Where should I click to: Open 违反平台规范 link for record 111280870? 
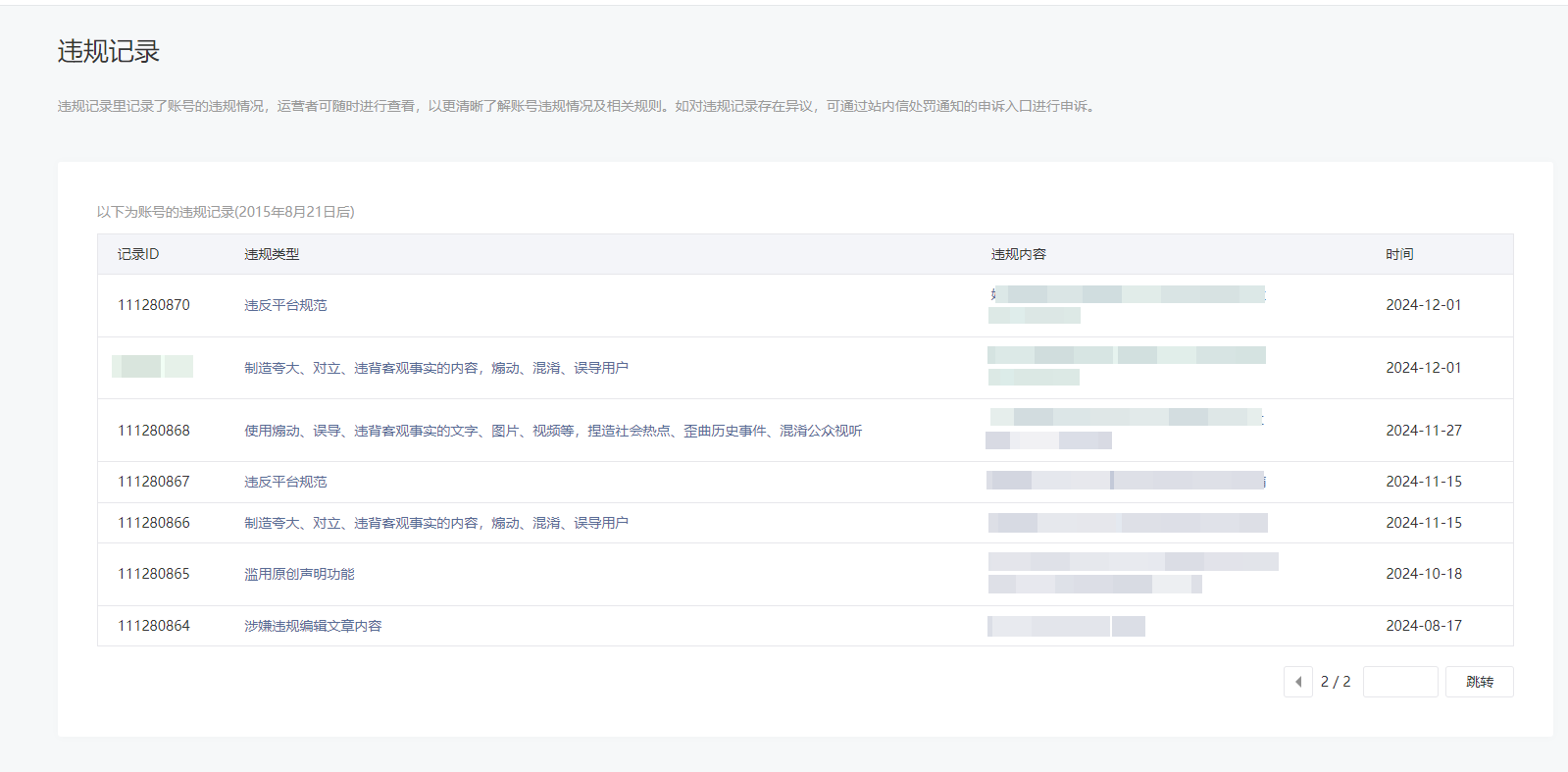tap(285, 305)
